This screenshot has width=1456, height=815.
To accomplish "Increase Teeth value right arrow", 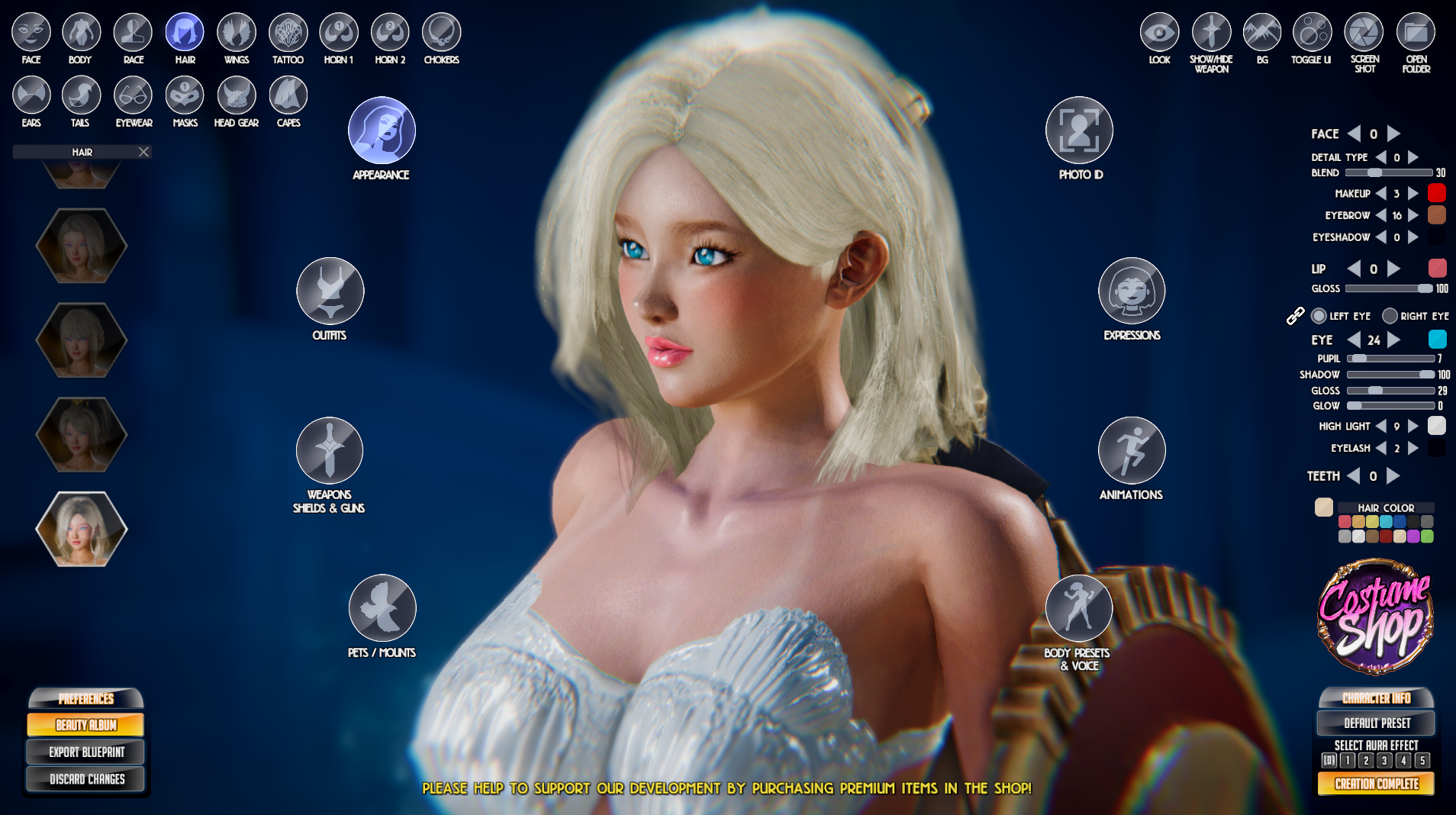I will coord(1393,476).
